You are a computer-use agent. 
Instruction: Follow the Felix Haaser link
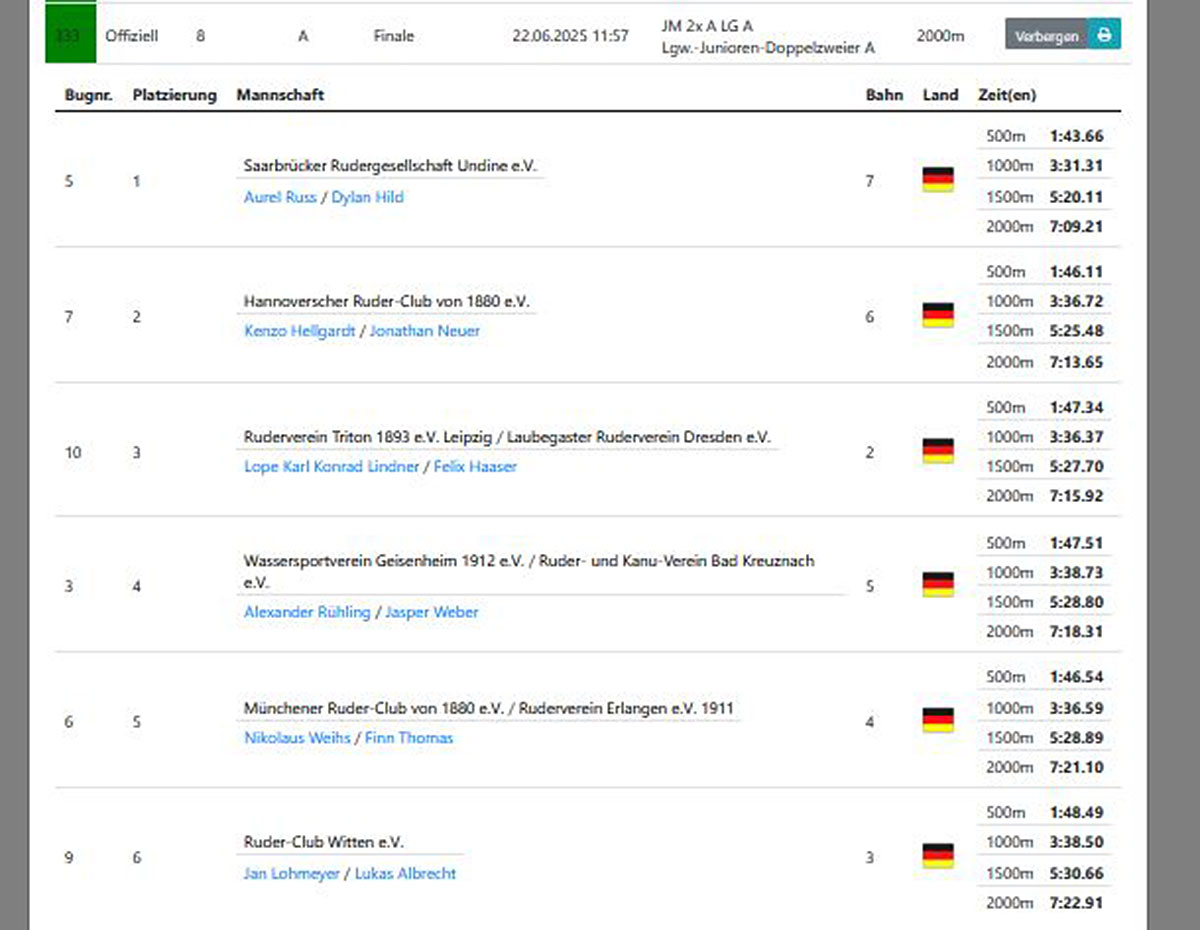coord(475,467)
